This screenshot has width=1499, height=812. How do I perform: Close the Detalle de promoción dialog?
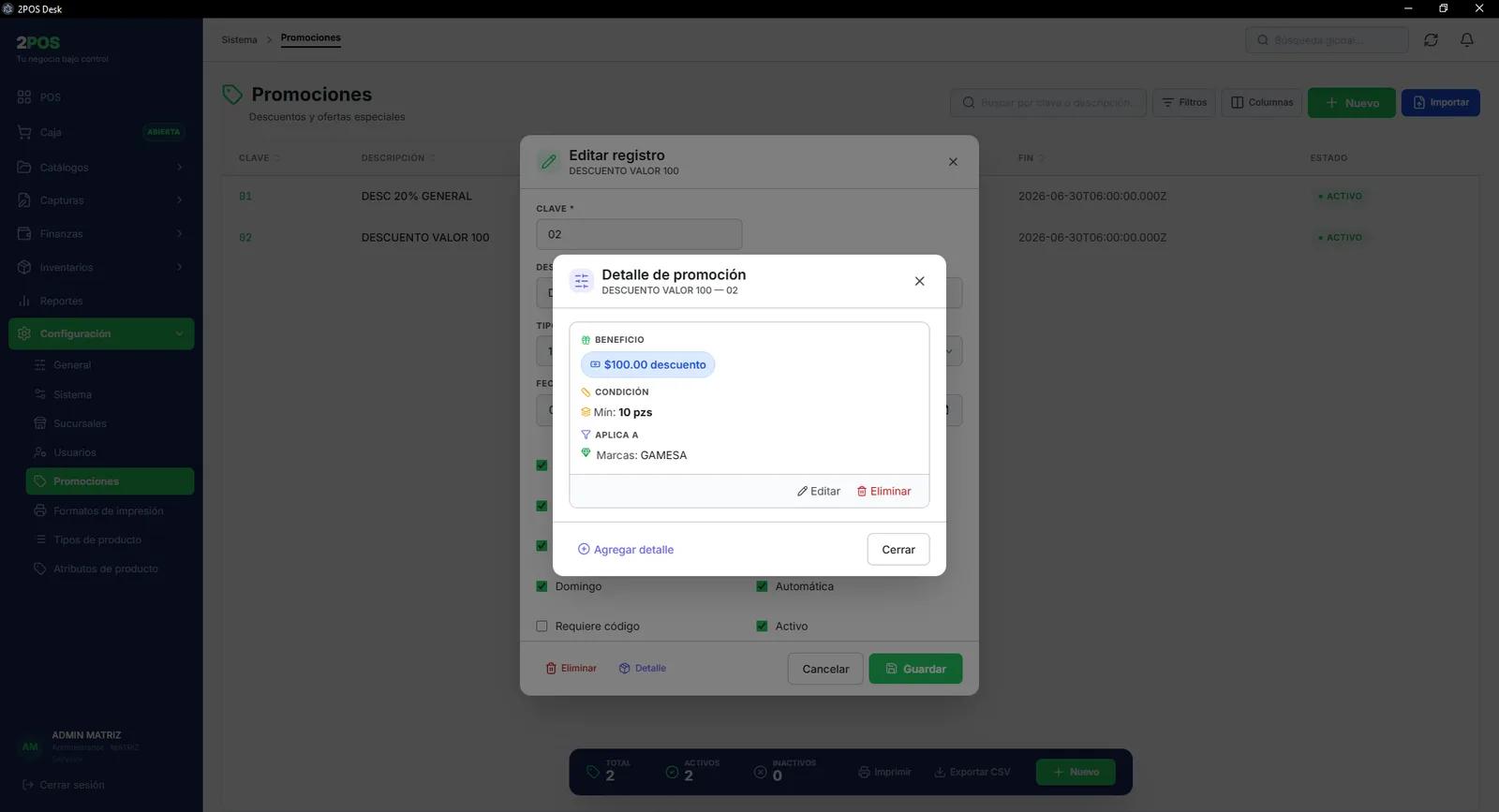coord(919,281)
